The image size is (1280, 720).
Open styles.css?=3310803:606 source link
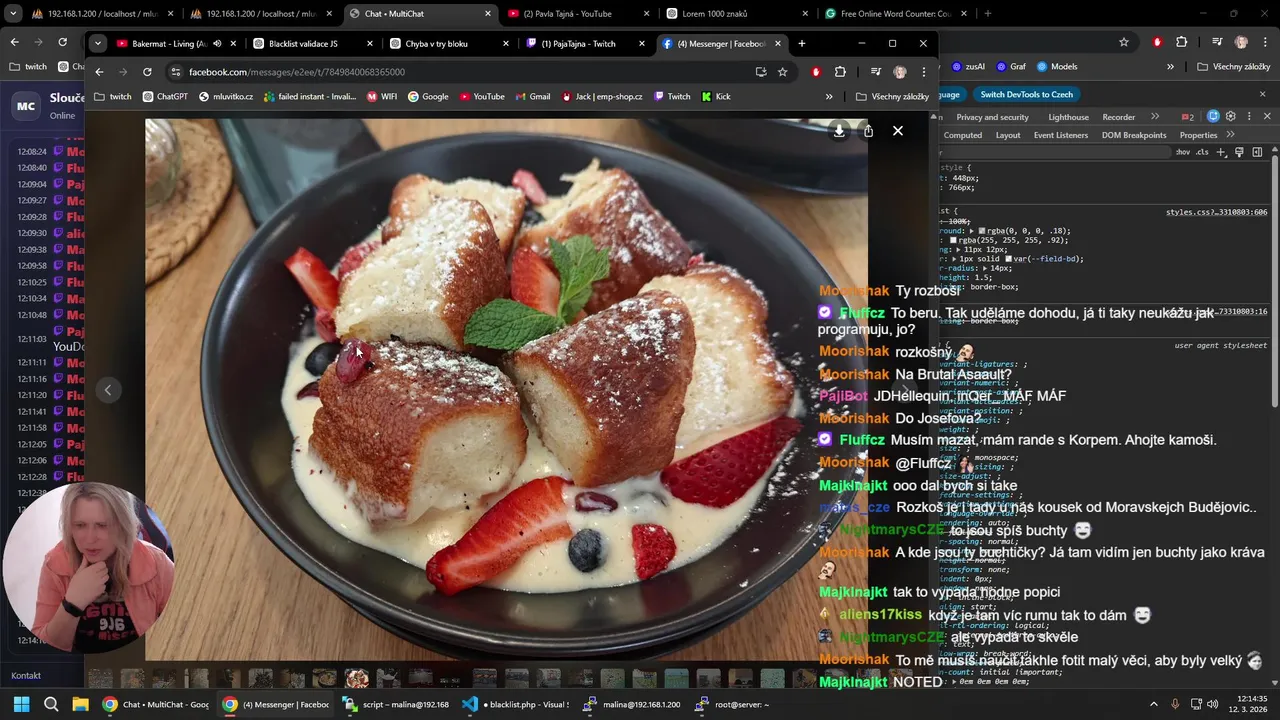coord(1216,212)
